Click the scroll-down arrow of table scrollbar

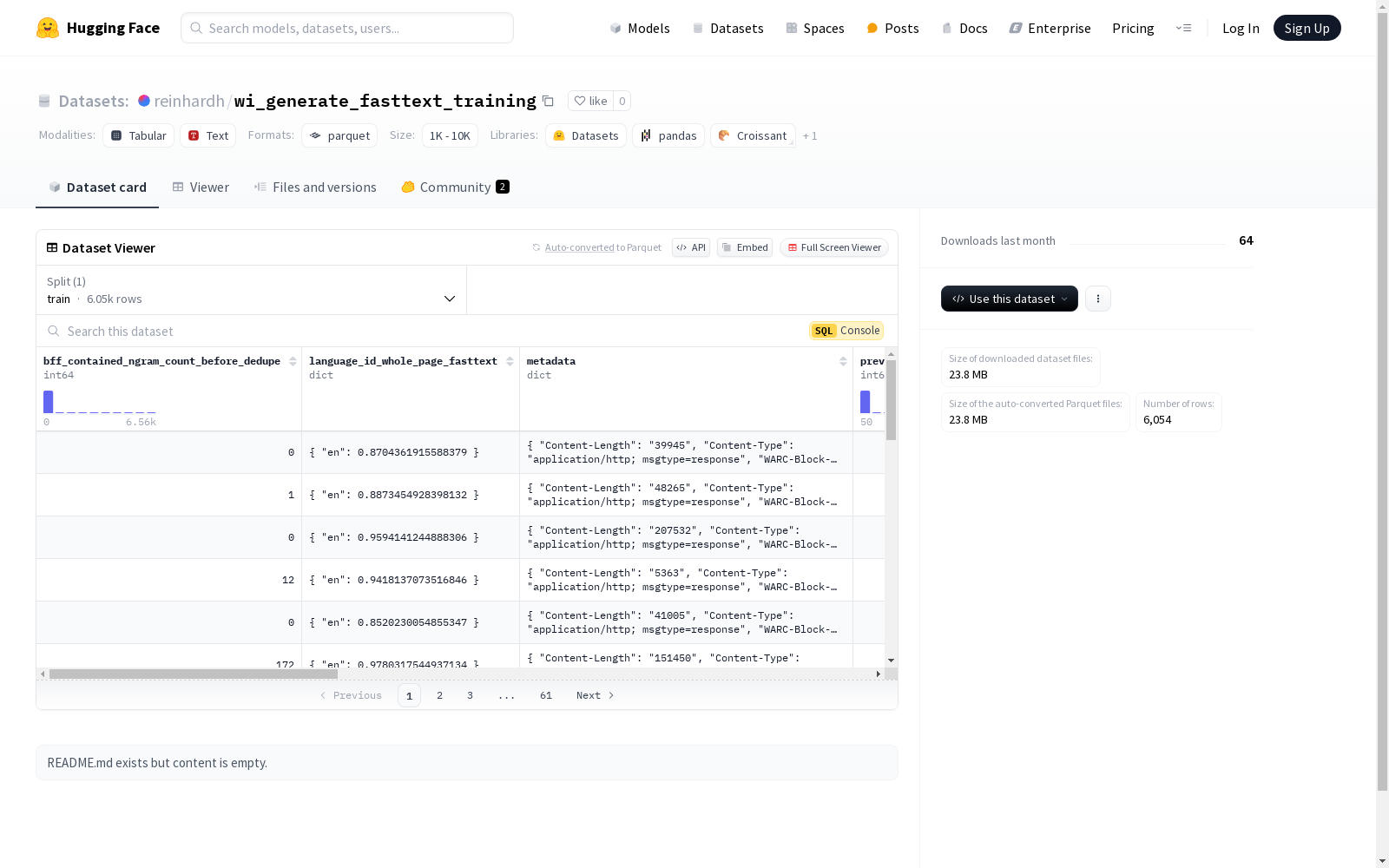pos(891,661)
